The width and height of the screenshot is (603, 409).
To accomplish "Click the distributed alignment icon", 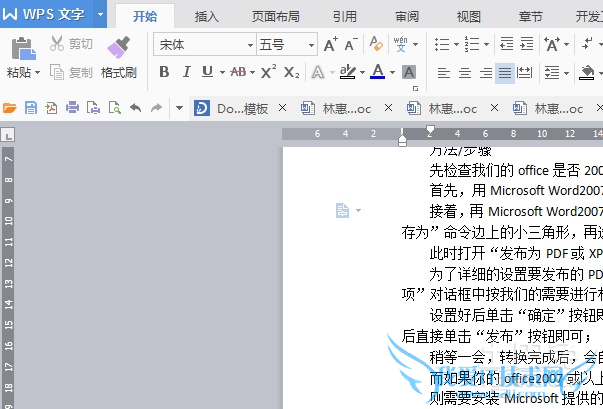I will click(525, 72).
